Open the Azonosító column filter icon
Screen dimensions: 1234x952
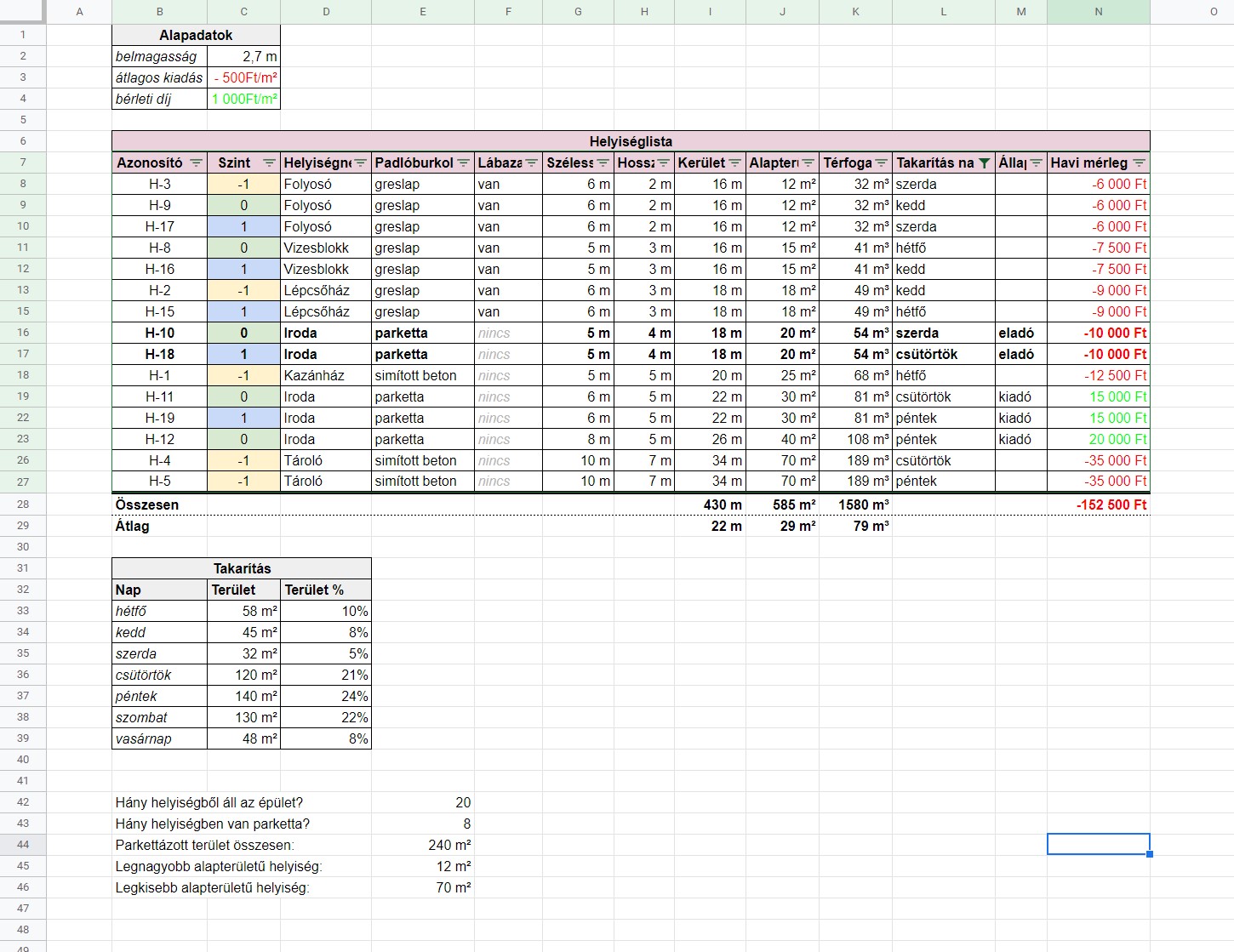[x=196, y=162]
